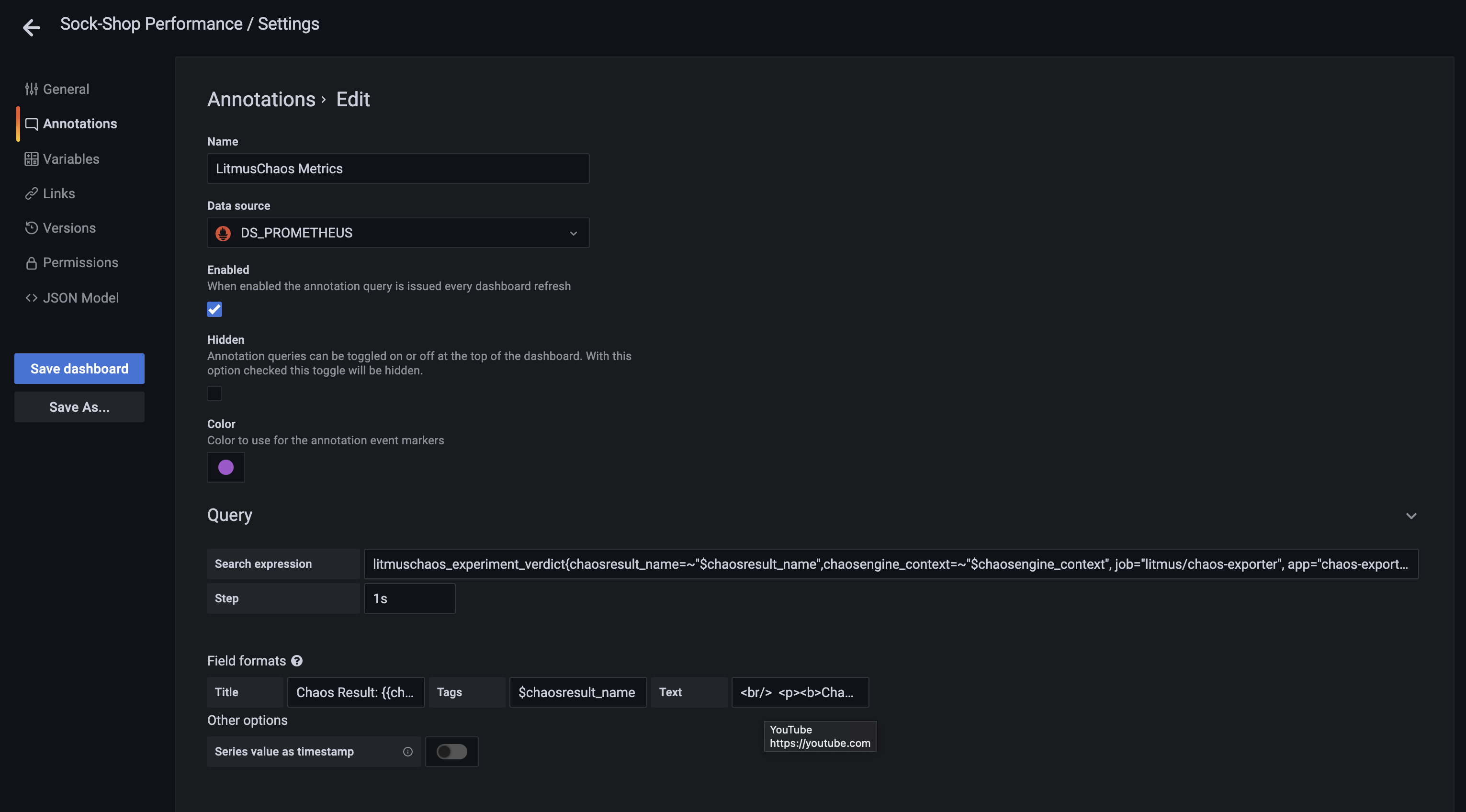Viewport: 1466px width, 812px height.
Task: Click the Series value info icon
Action: (407, 752)
